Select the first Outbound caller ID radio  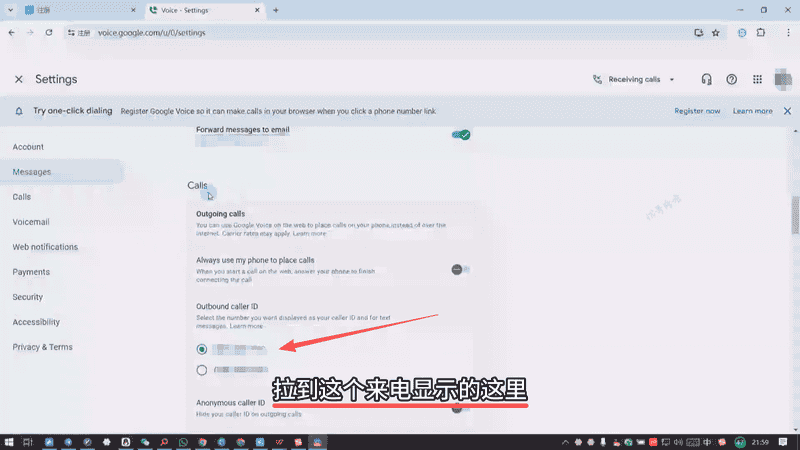pyautogui.click(x=202, y=349)
